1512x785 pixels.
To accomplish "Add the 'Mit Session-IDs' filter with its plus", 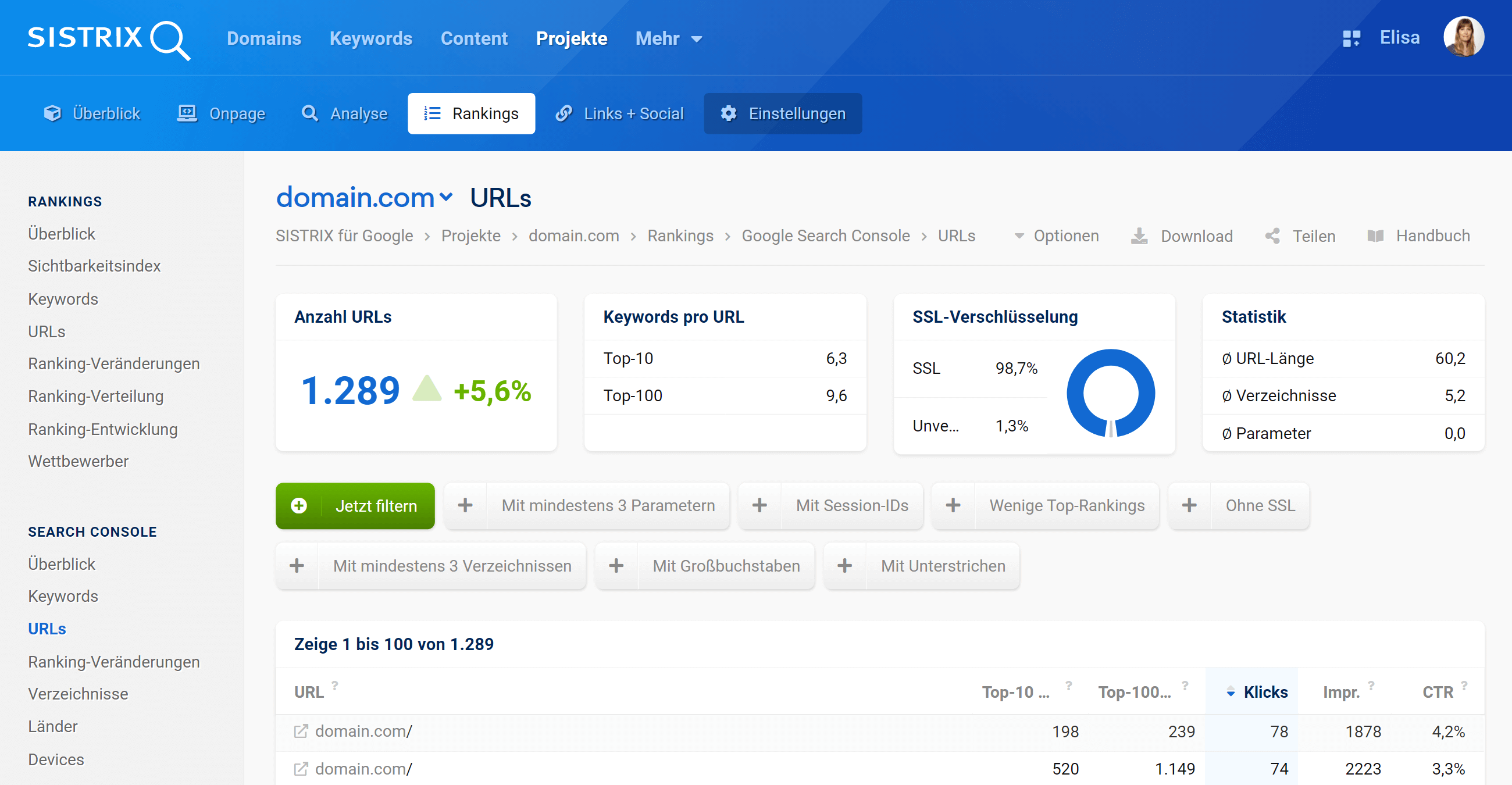I will (x=759, y=505).
